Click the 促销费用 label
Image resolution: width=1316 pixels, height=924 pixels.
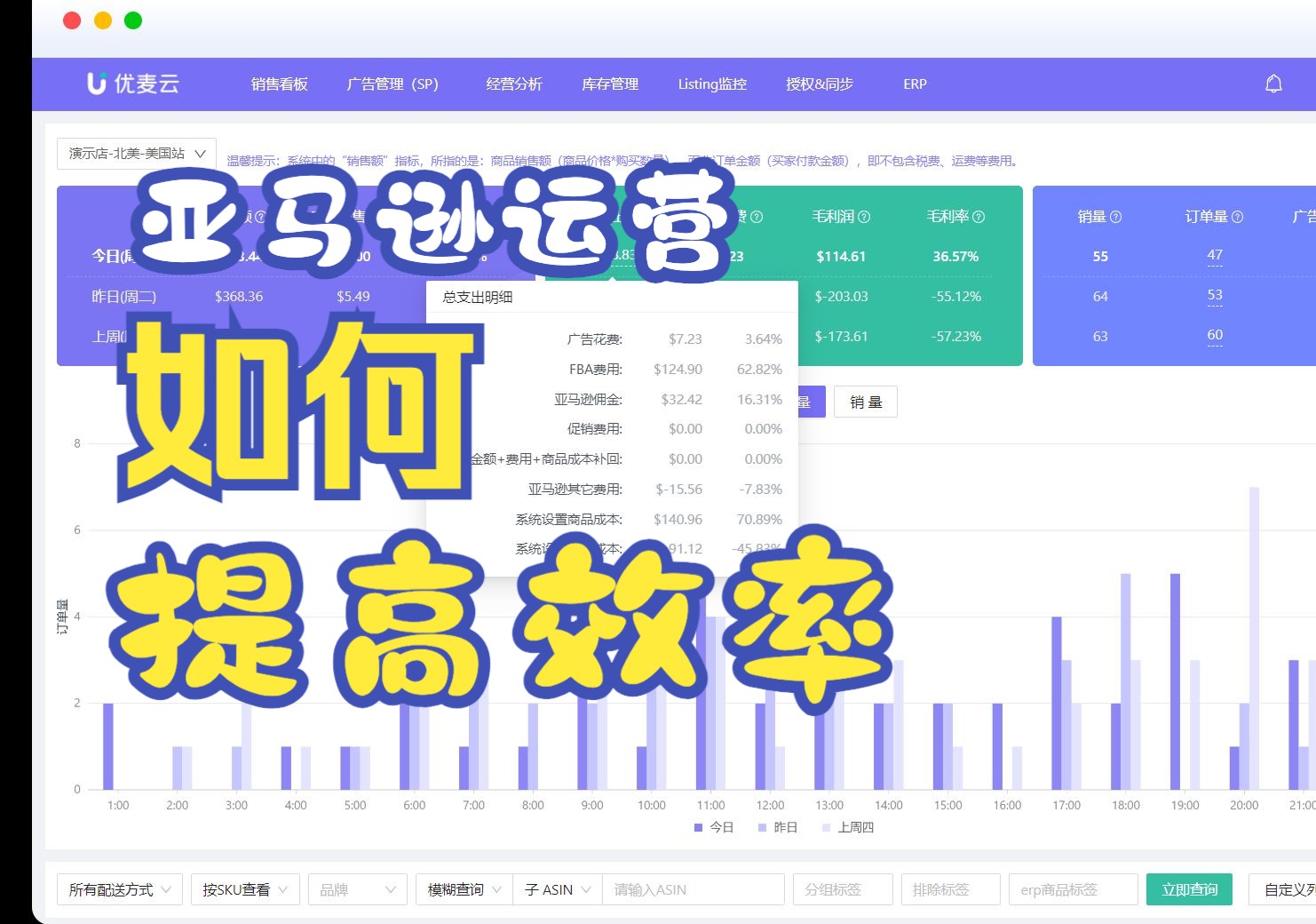(595, 429)
